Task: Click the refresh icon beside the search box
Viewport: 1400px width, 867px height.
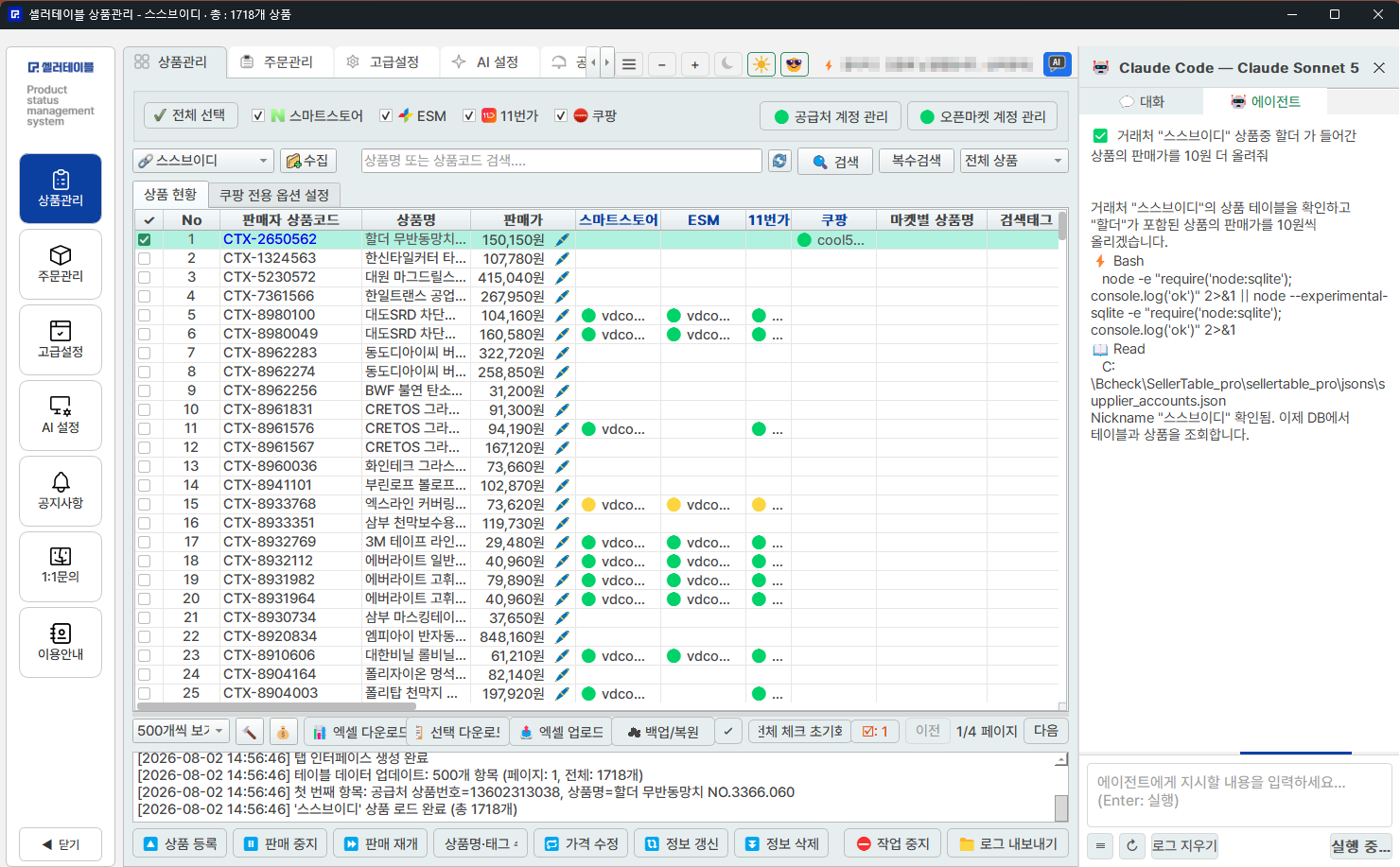Action: pos(779,161)
